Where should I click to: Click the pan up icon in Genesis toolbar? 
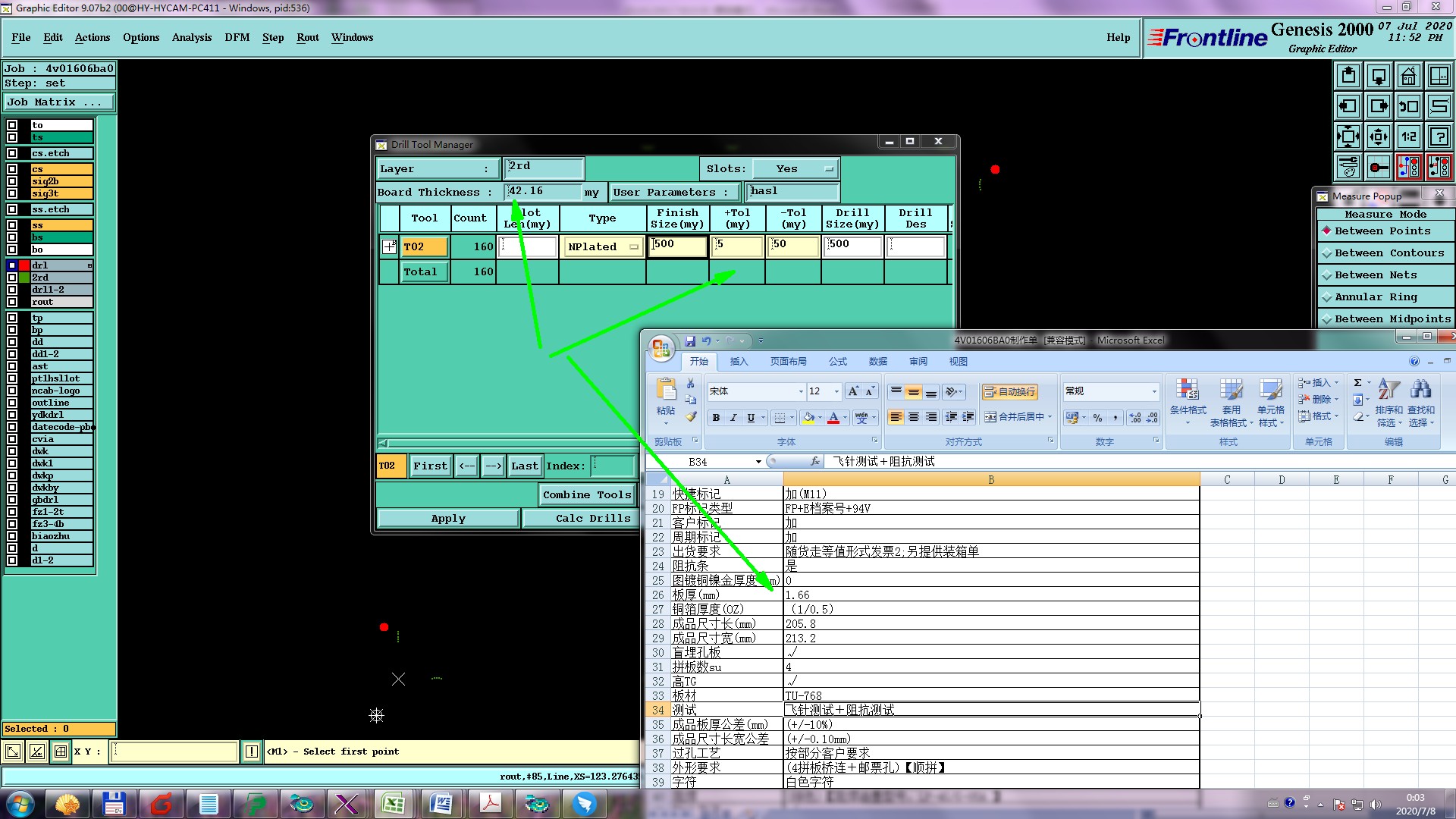1348,76
